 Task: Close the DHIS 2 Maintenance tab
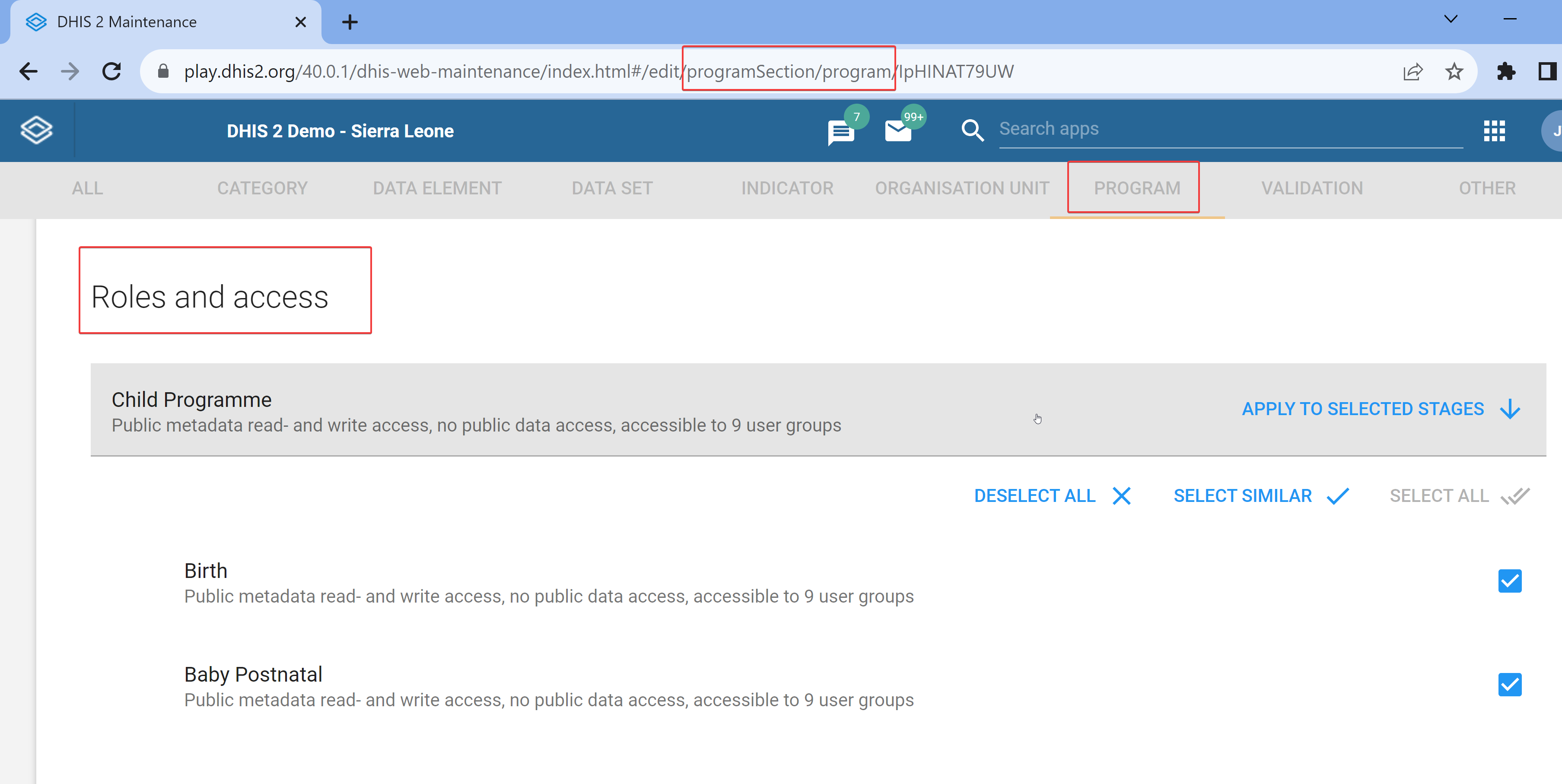[x=300, y=22]
